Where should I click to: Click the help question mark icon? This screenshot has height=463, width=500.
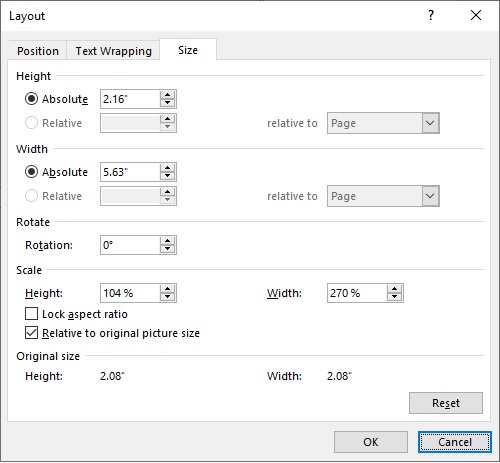431,15
